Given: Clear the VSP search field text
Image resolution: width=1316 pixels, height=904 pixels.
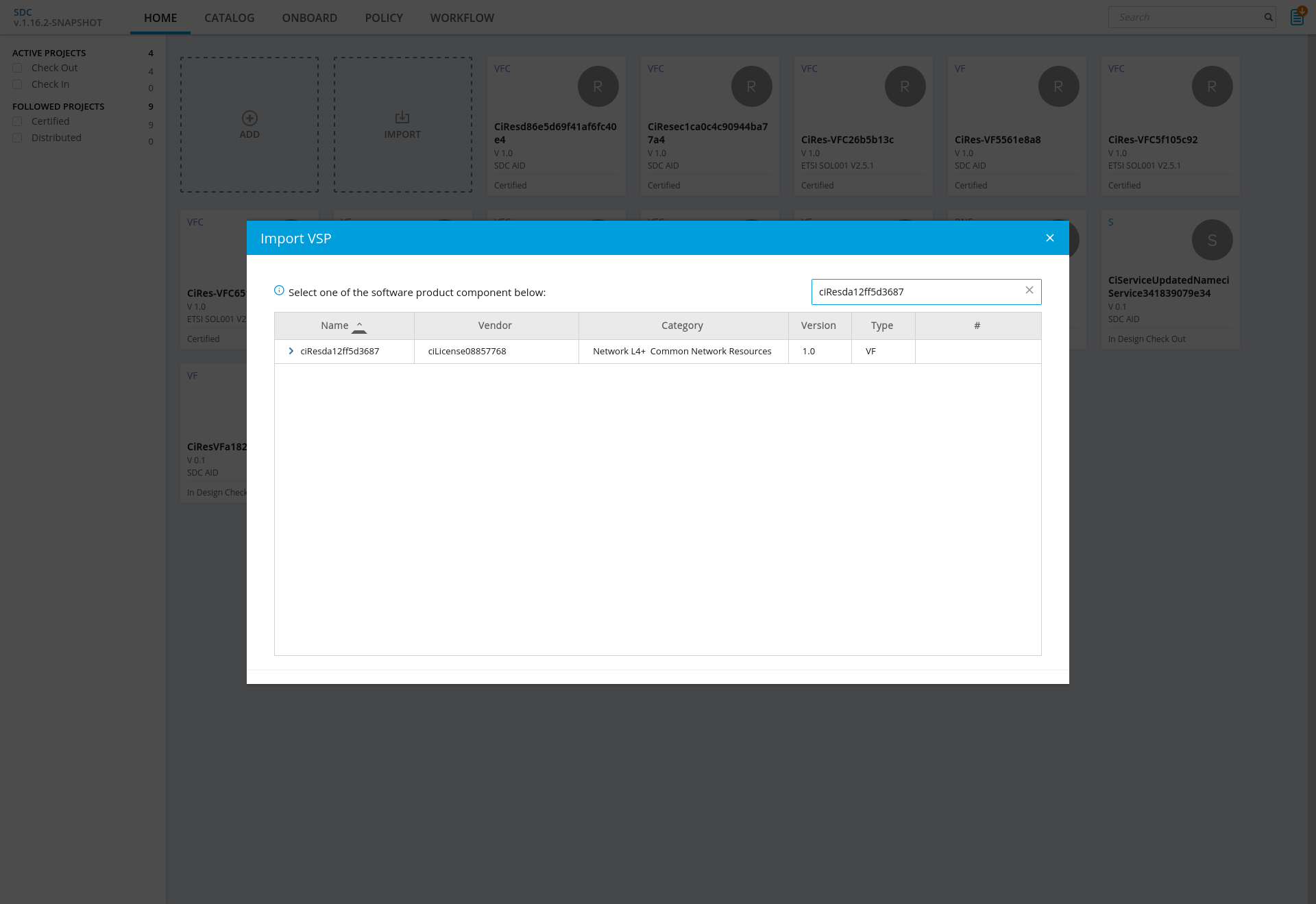Looking at the screenshot, I should 1029,291.
